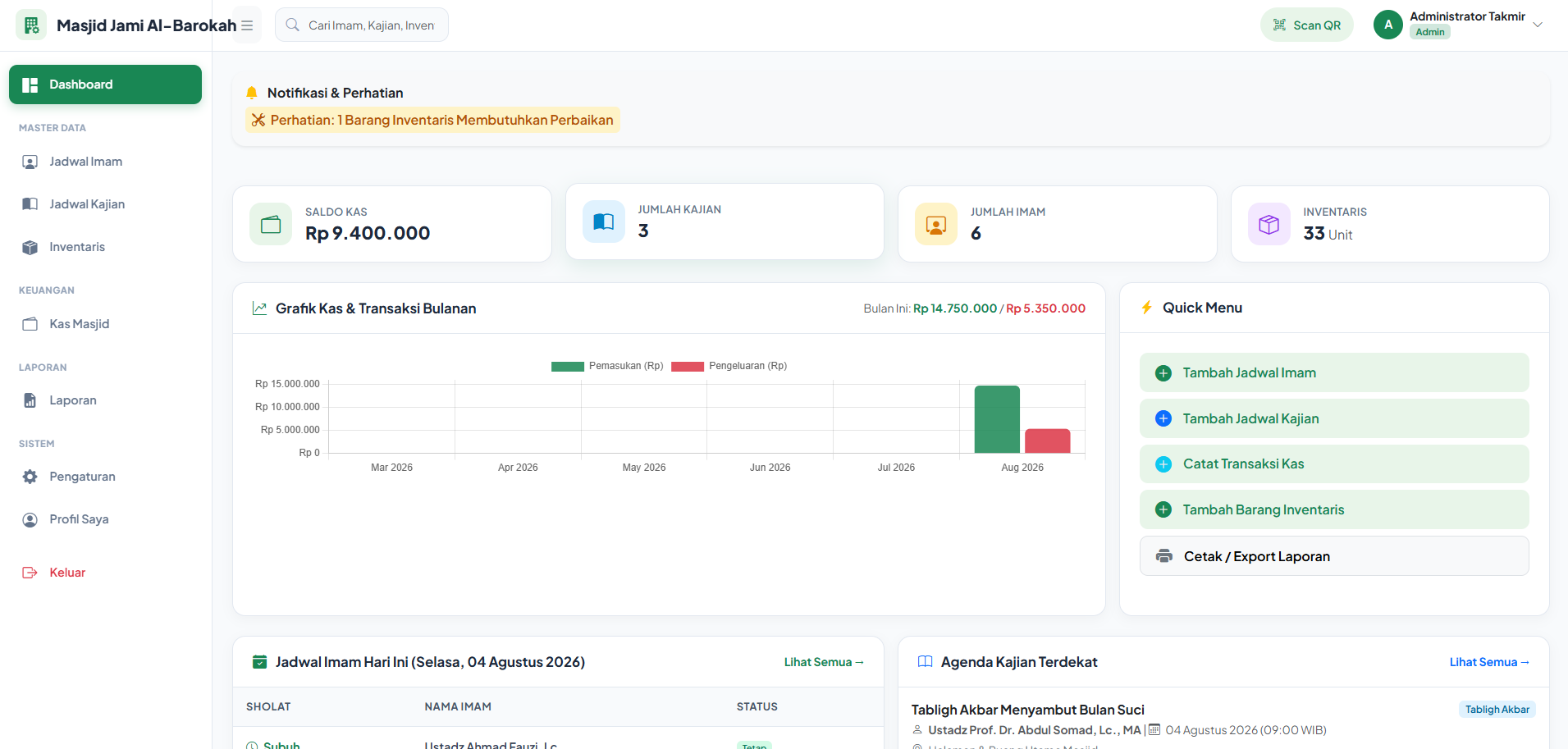The height and width of the screenshot is (749, 1568).
Task: Click the plus icon beside Catat Transaksi Kas
Action: click(x=1163, y=464)
